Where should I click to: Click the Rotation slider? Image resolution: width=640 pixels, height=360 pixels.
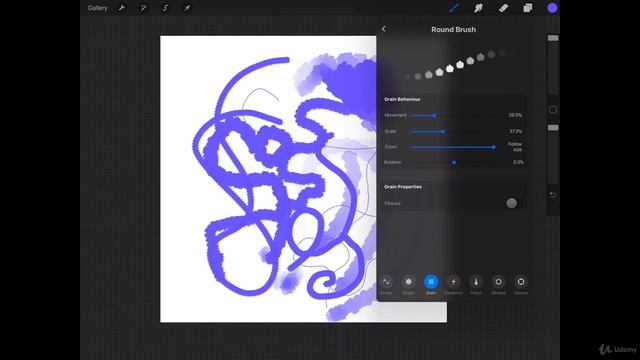[x=454, y=162]
